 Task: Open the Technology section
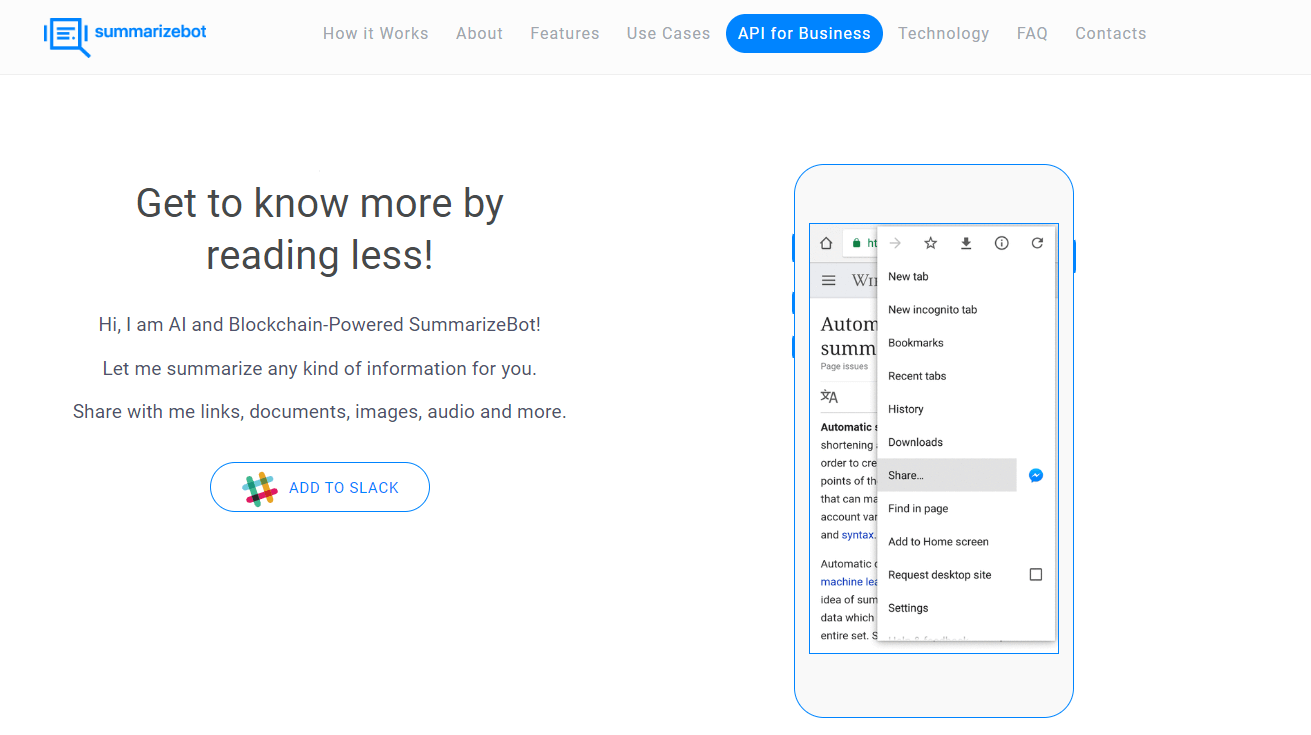coord(944,33)
